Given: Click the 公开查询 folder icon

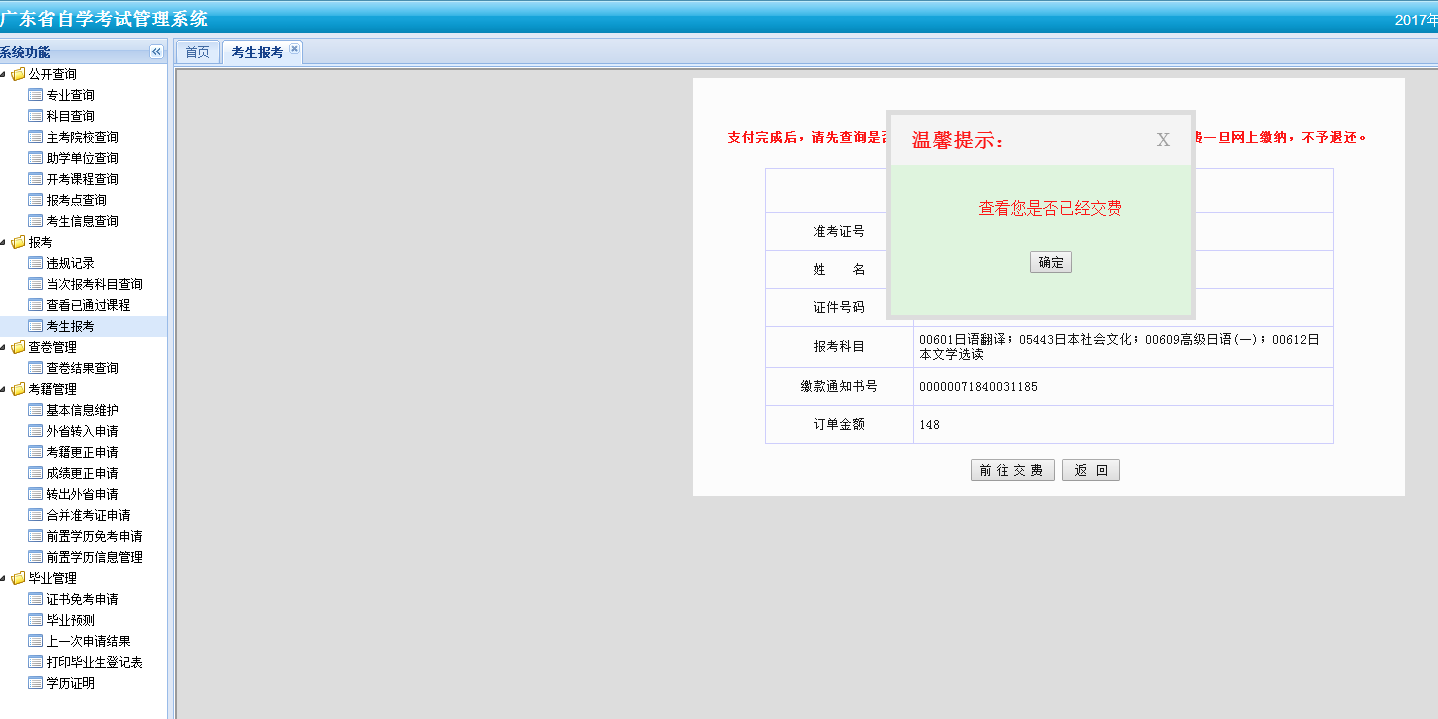Looking at the screenshot, I should [18, 74].
